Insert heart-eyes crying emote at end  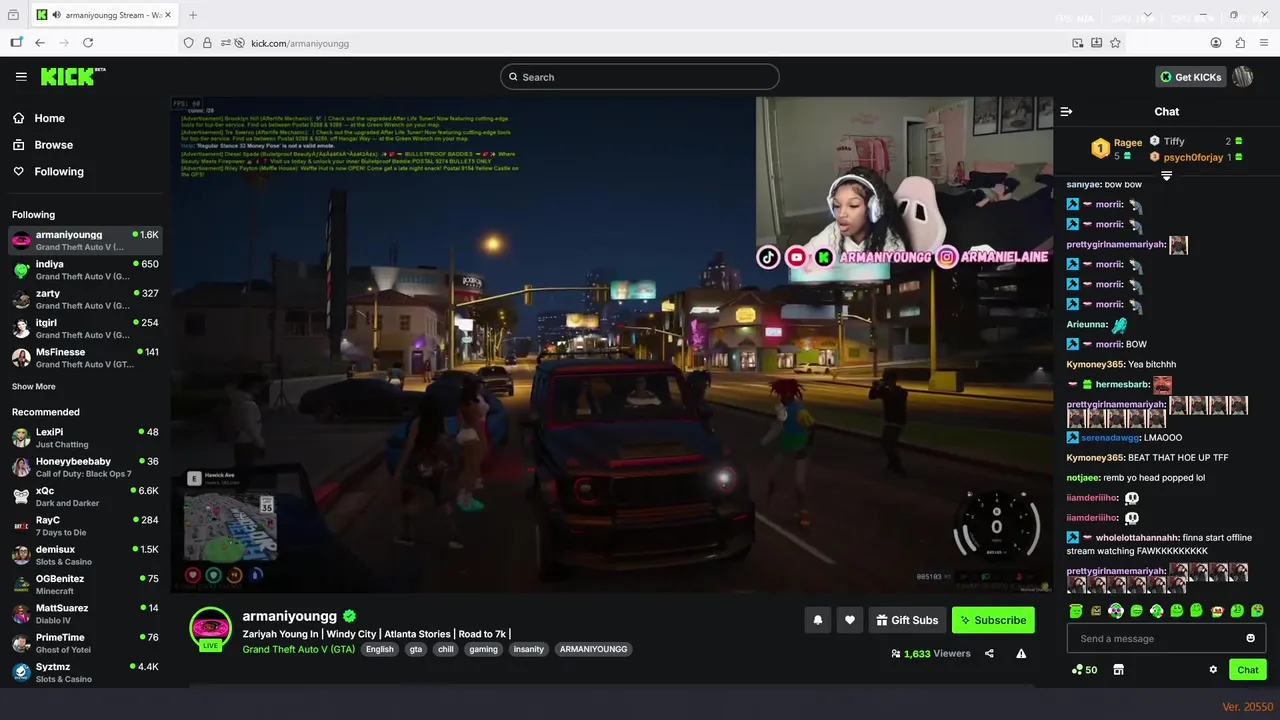tap(1257, 611)
